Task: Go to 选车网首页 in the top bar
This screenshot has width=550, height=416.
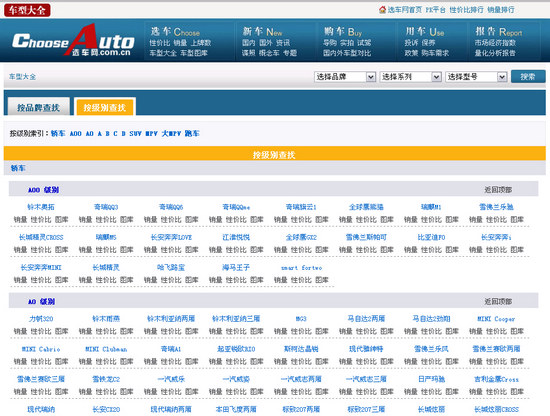Action: pos(404,10)
